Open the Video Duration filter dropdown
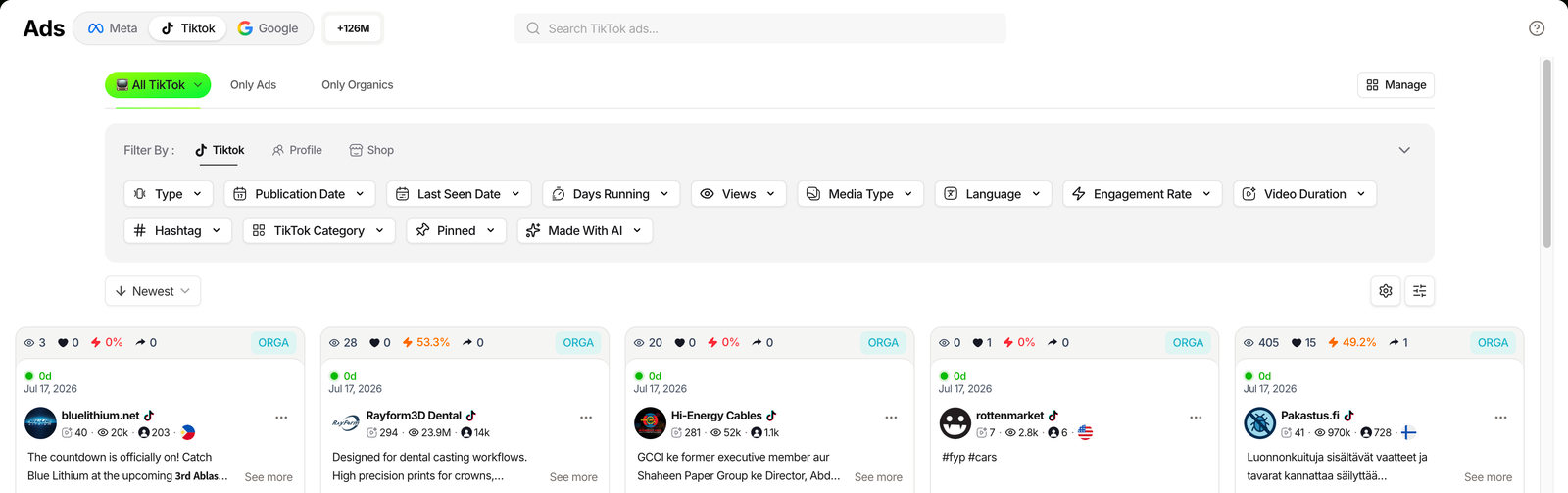 click(1304, 194)
